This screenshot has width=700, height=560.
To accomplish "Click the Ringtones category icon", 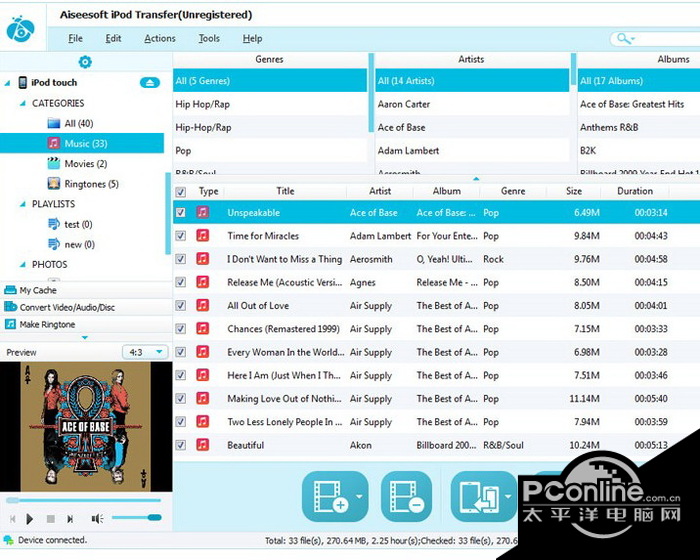I will [x=54, y=184].
